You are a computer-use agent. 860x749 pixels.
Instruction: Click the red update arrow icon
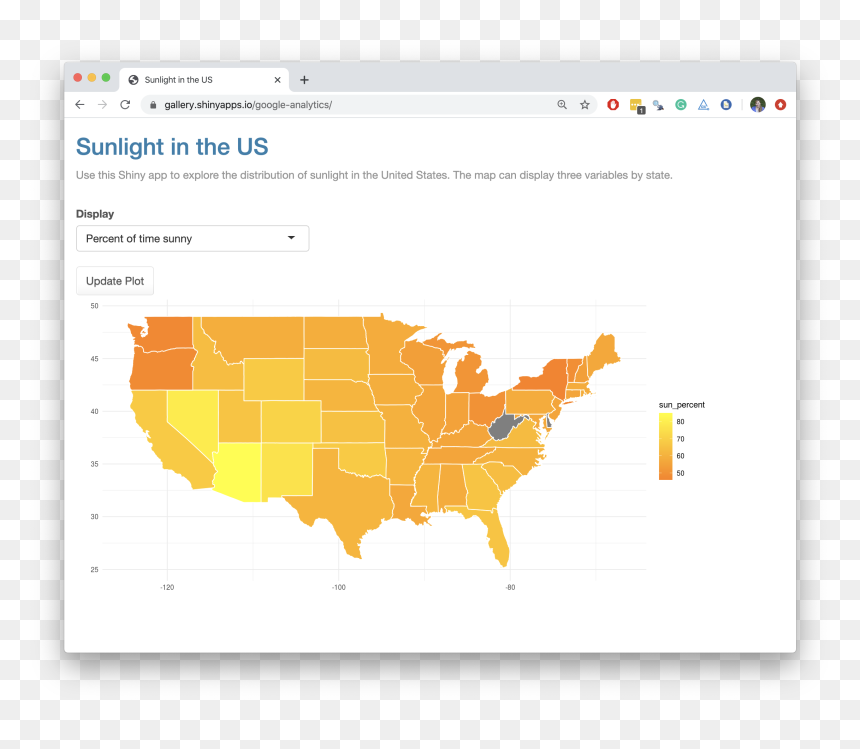click(x=780, y=105)
